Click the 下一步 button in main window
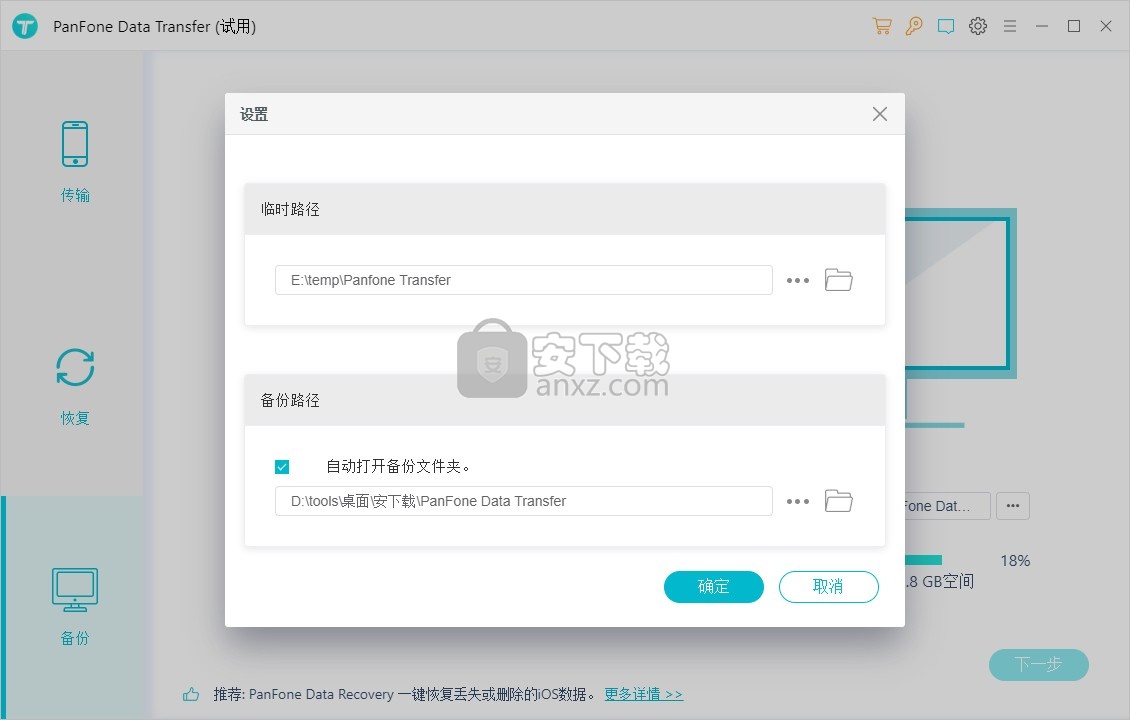This screenshot has width=1130, height=720. click(1038, 665)
